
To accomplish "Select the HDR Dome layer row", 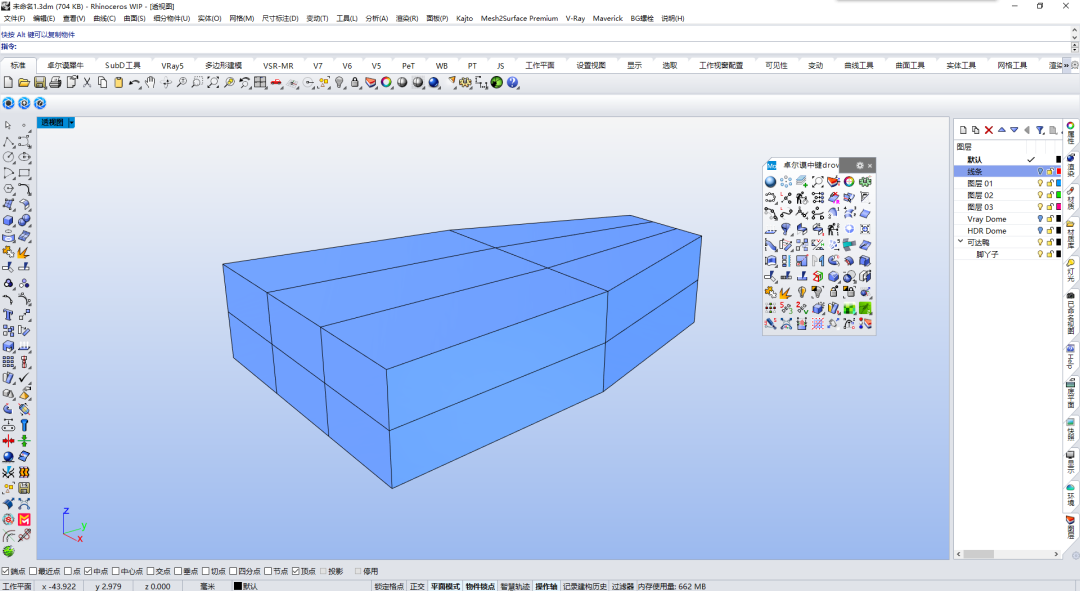I will [x=1008, y=231].
